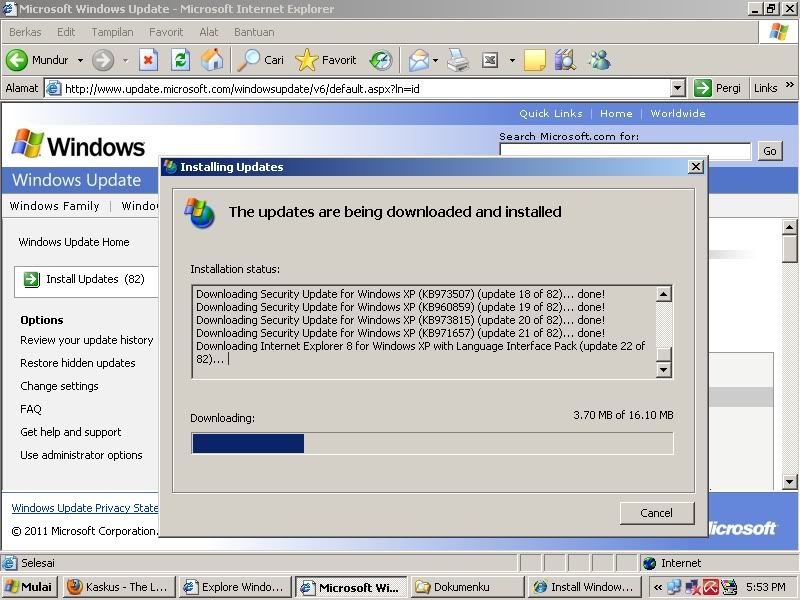Screen dimensions: 800x600
Task: Click the Windows flag throbber icon
Action: coord(779,32)
